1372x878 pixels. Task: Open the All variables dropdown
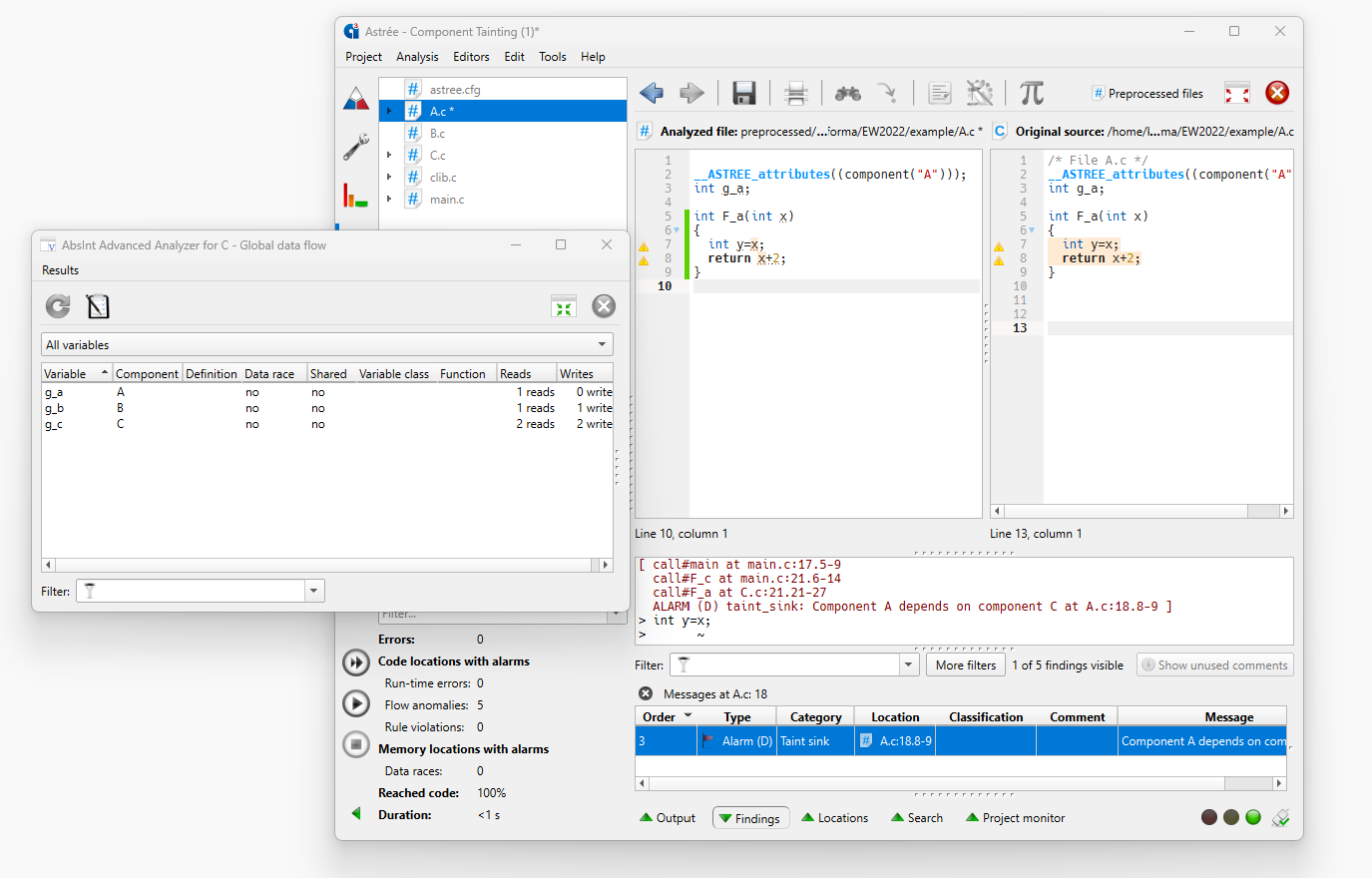pyautogui.click(x=327, y=345)
